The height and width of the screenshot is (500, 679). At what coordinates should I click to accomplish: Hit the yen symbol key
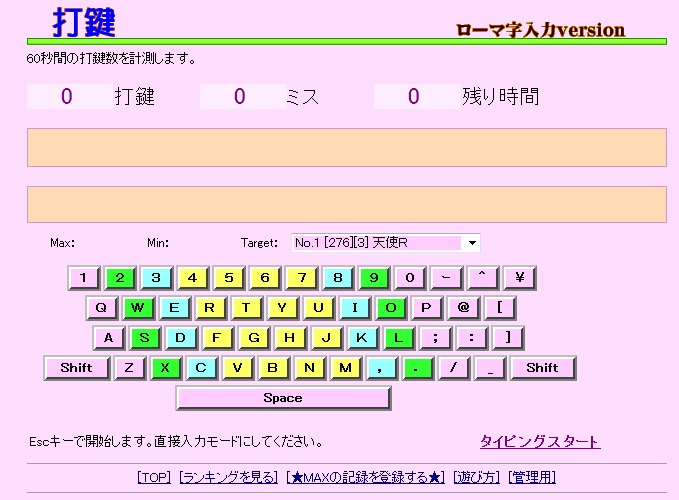pos(519,278)
